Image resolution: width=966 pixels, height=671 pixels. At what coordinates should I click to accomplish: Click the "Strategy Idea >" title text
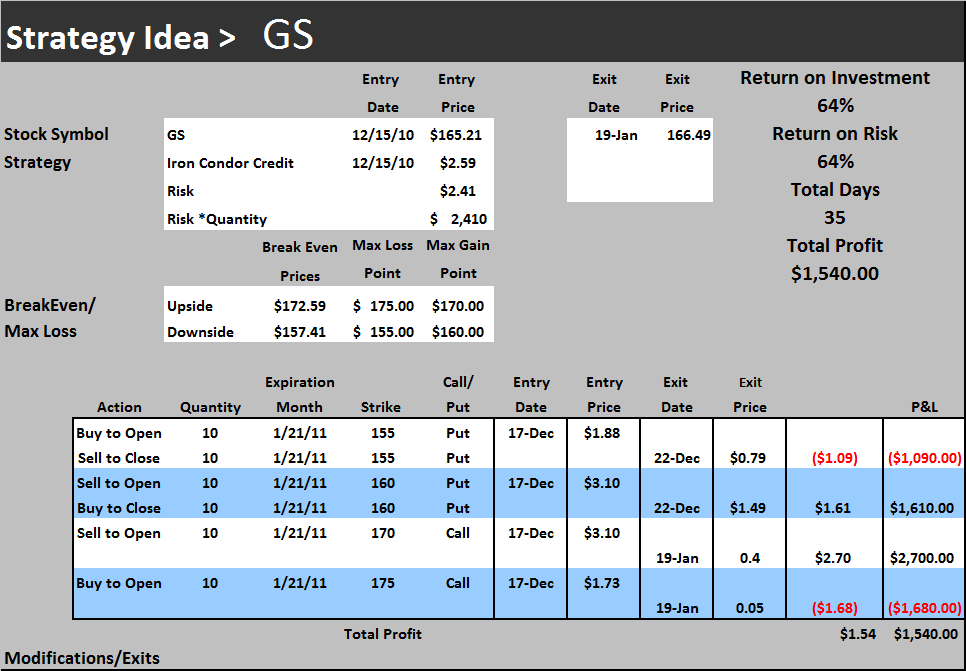click(x=121, y=38)
